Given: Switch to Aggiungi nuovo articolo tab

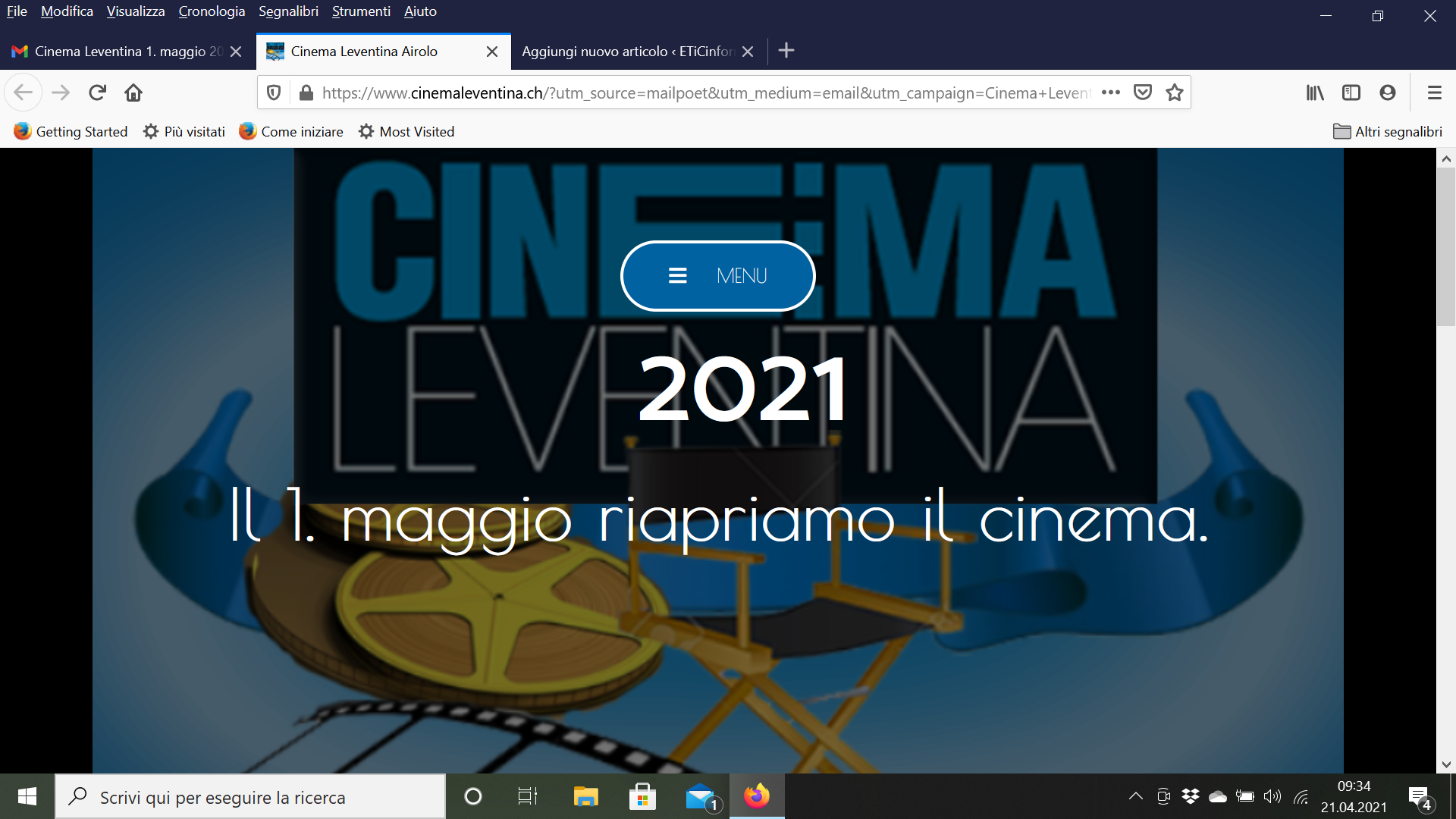Looking at the screenshot, I should pos(639,52).
